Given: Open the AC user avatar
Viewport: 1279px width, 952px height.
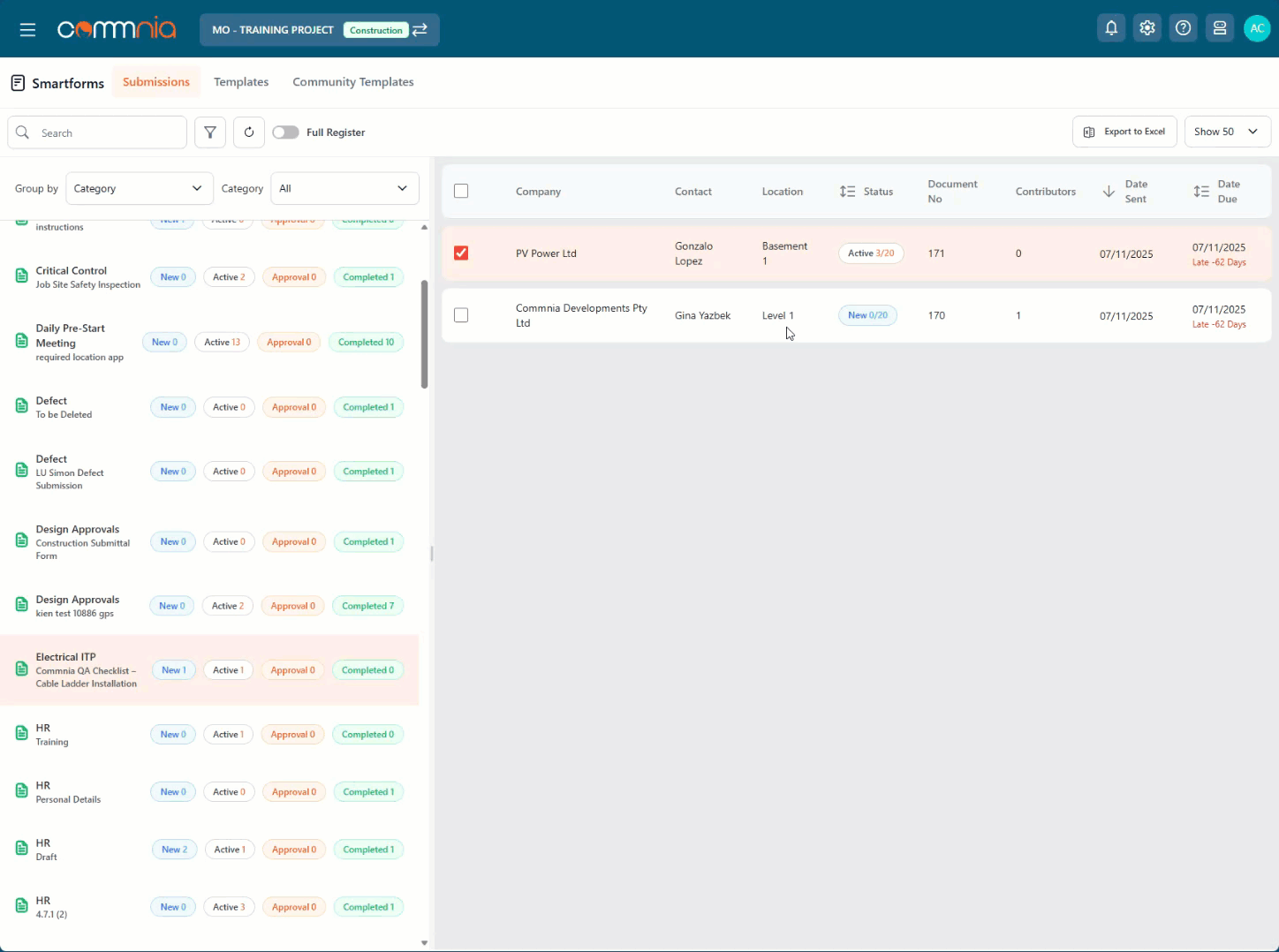Looking at the screenshot, I should pos(1256,28).
